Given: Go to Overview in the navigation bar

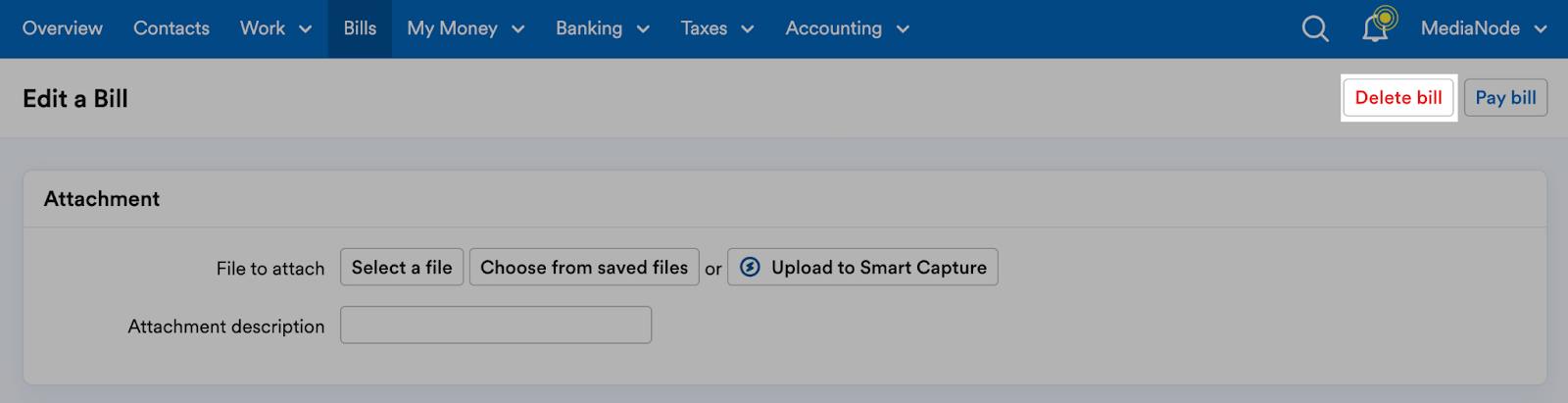Looking at the screenshot, I should click(x=63, y=28).
